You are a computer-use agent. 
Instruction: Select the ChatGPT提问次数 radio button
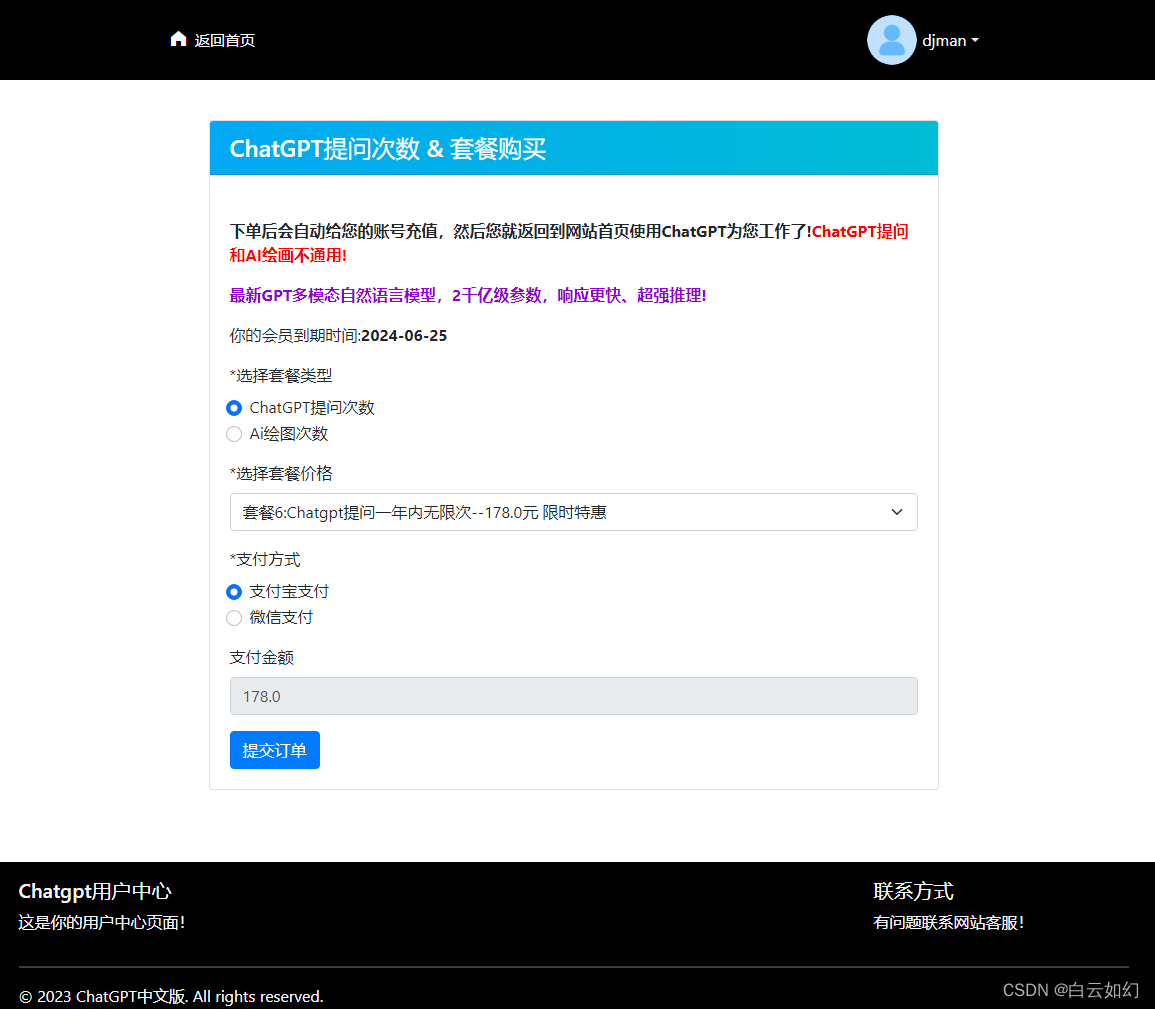(x=234, y=408)
